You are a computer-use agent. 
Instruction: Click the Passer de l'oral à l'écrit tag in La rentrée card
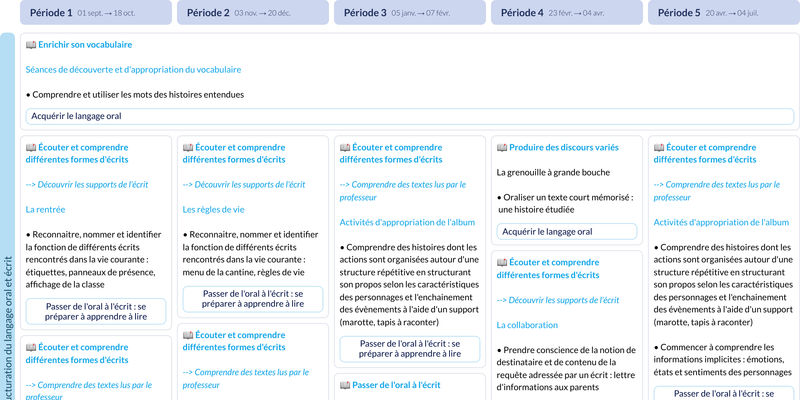point(96,312)
